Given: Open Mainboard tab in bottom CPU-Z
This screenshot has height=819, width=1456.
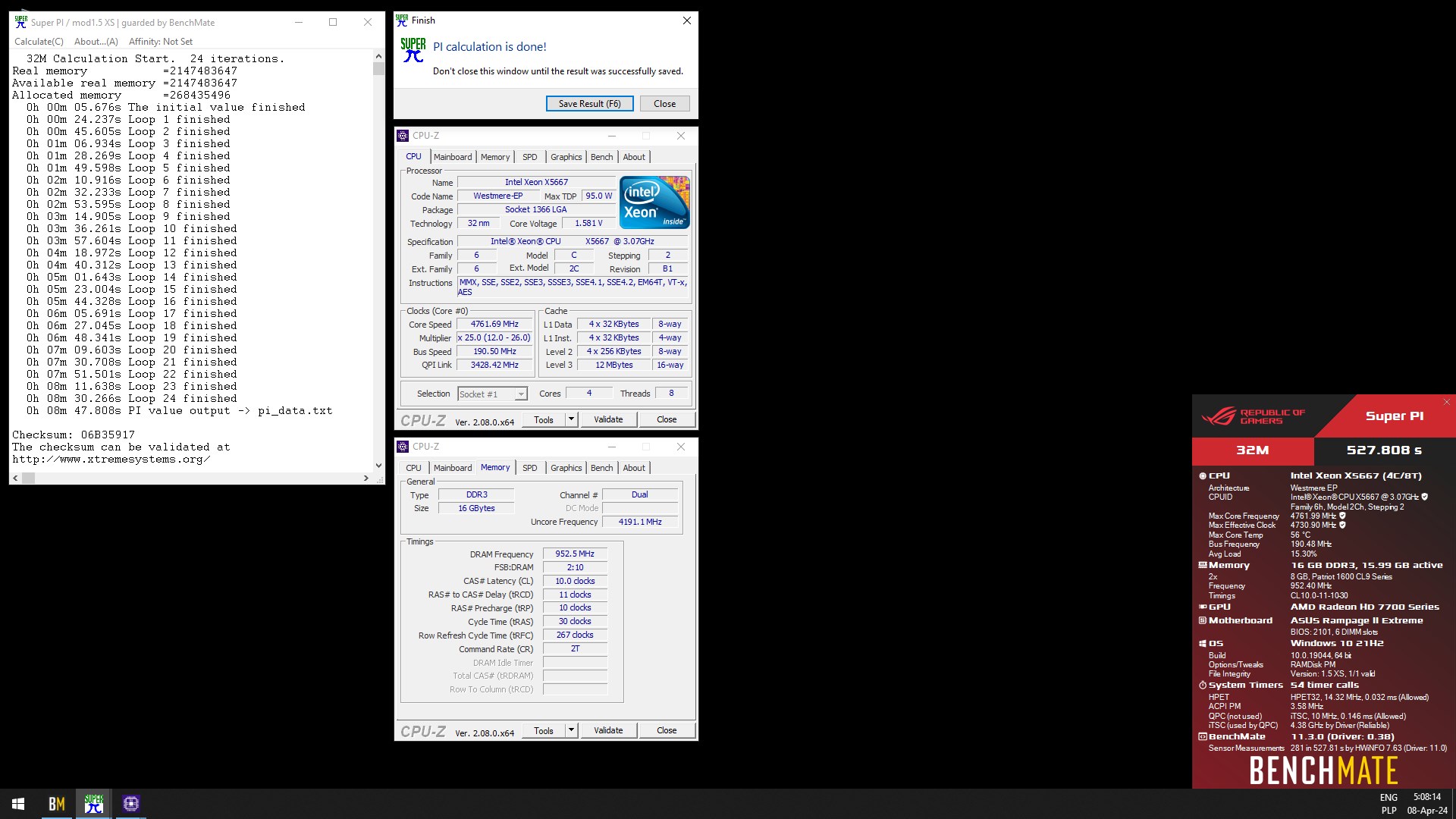Looking at the screenshot, I should click(x=453, y=468).
